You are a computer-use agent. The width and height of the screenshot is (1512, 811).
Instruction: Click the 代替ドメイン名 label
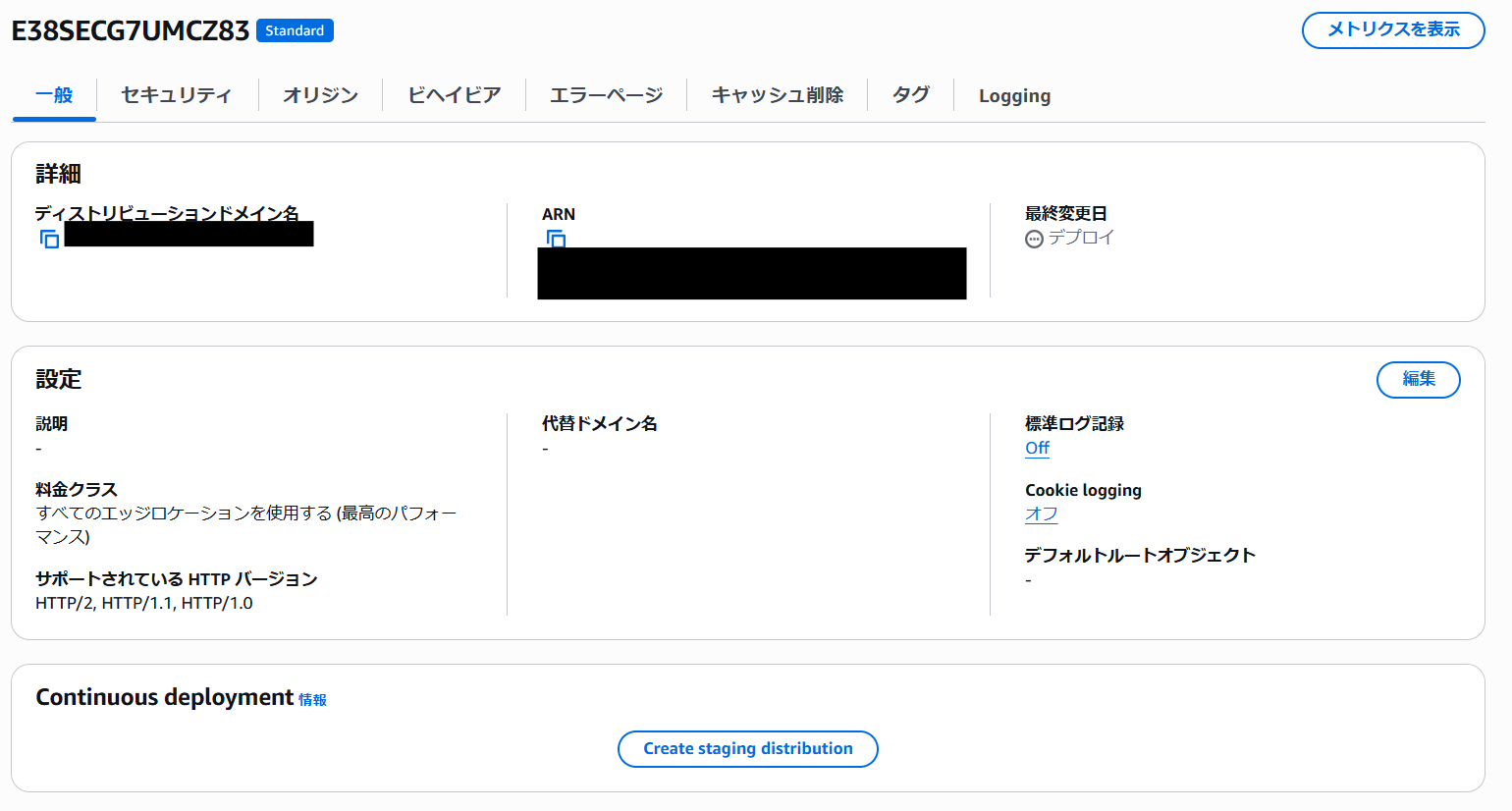[599, 424]
